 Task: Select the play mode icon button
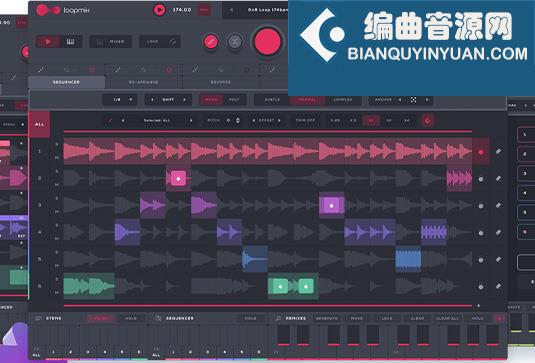point(48,42)
